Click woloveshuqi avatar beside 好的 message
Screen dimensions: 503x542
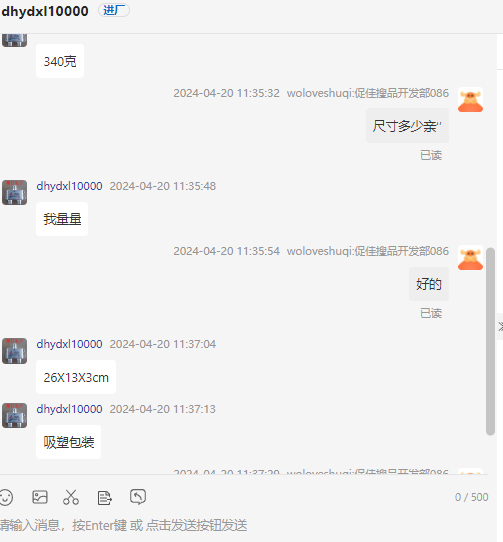[471, 258]
